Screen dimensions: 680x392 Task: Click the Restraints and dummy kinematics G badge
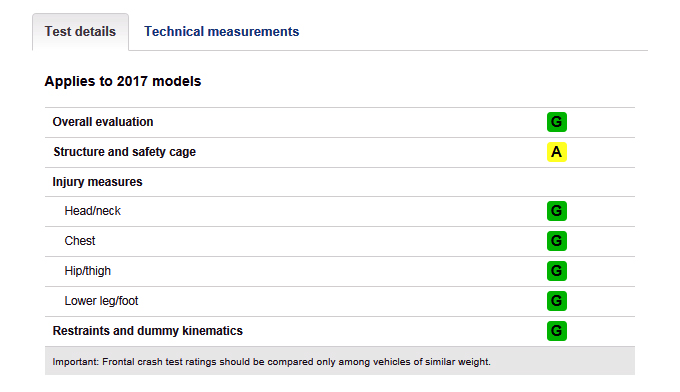tap(556, 330)
